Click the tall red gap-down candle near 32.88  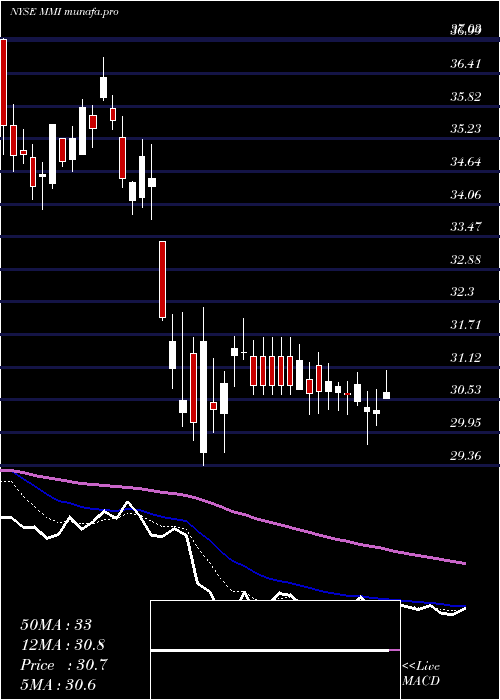(x=162, y=279)
